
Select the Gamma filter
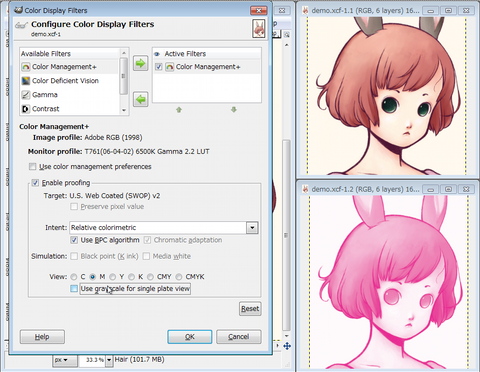[69, 95]
